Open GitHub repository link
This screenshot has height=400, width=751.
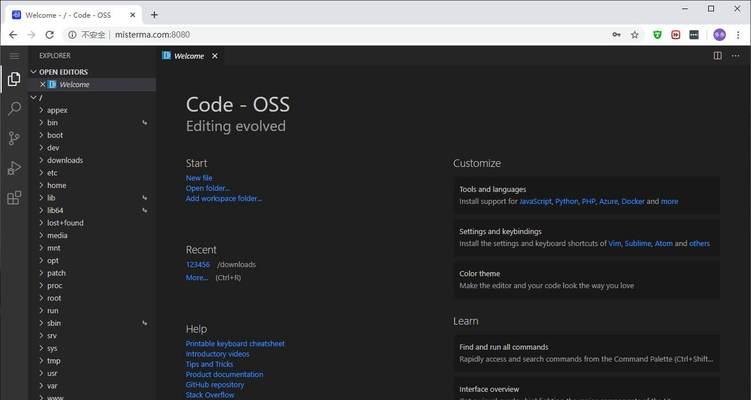point(215,385)
